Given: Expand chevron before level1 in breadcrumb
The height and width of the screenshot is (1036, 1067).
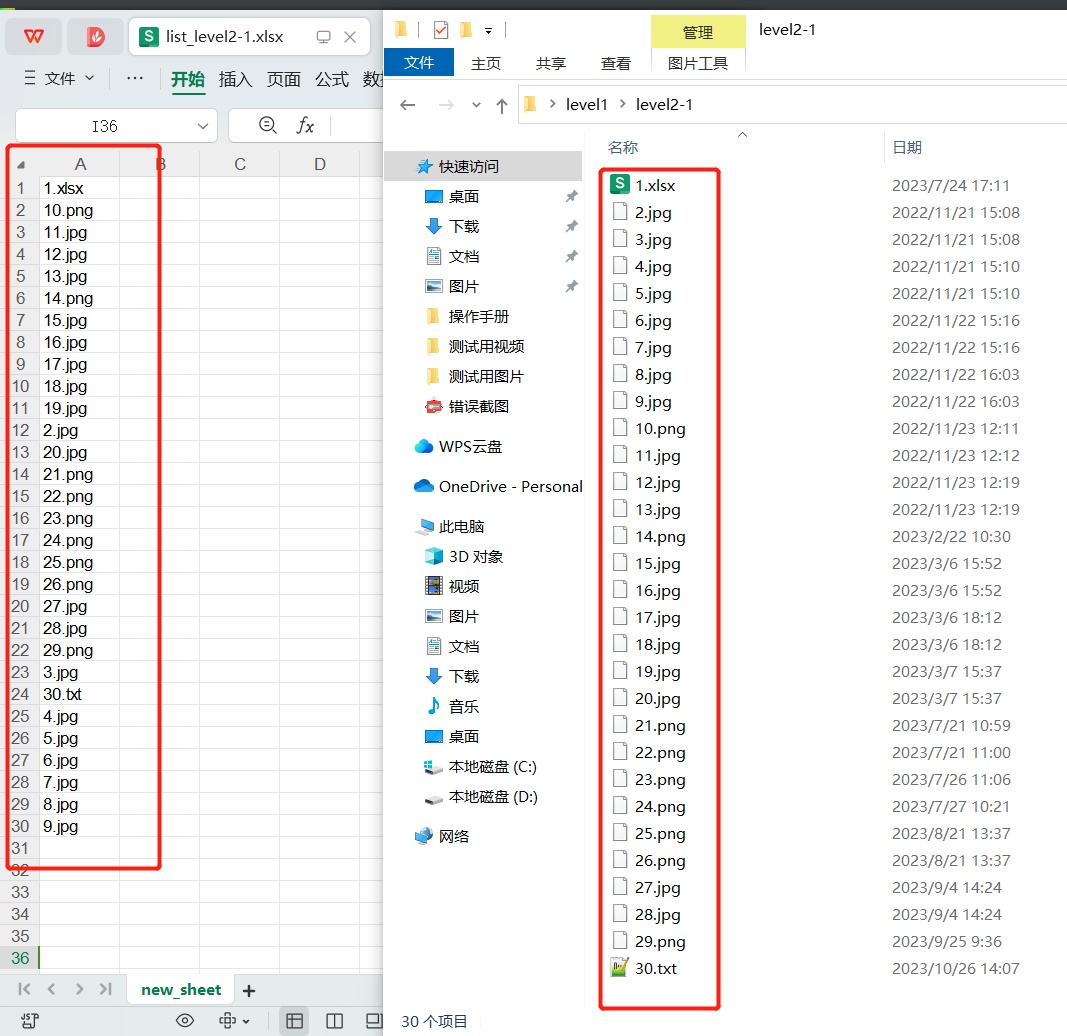Looking at the screenshot, I should 553,103.
